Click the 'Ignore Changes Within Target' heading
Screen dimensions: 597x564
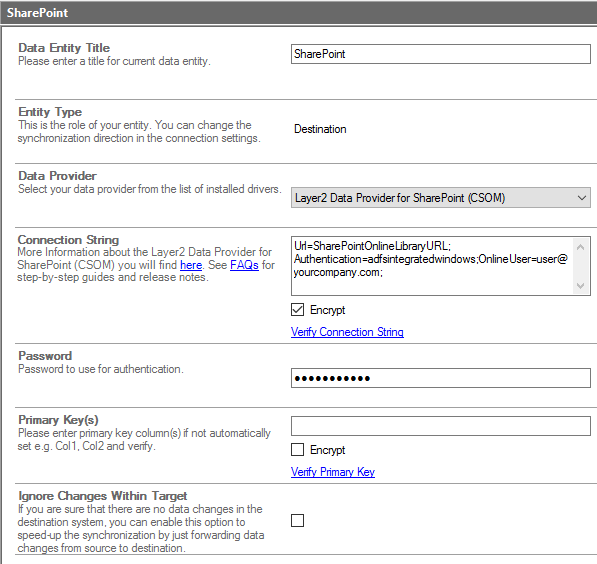(103, 496)
